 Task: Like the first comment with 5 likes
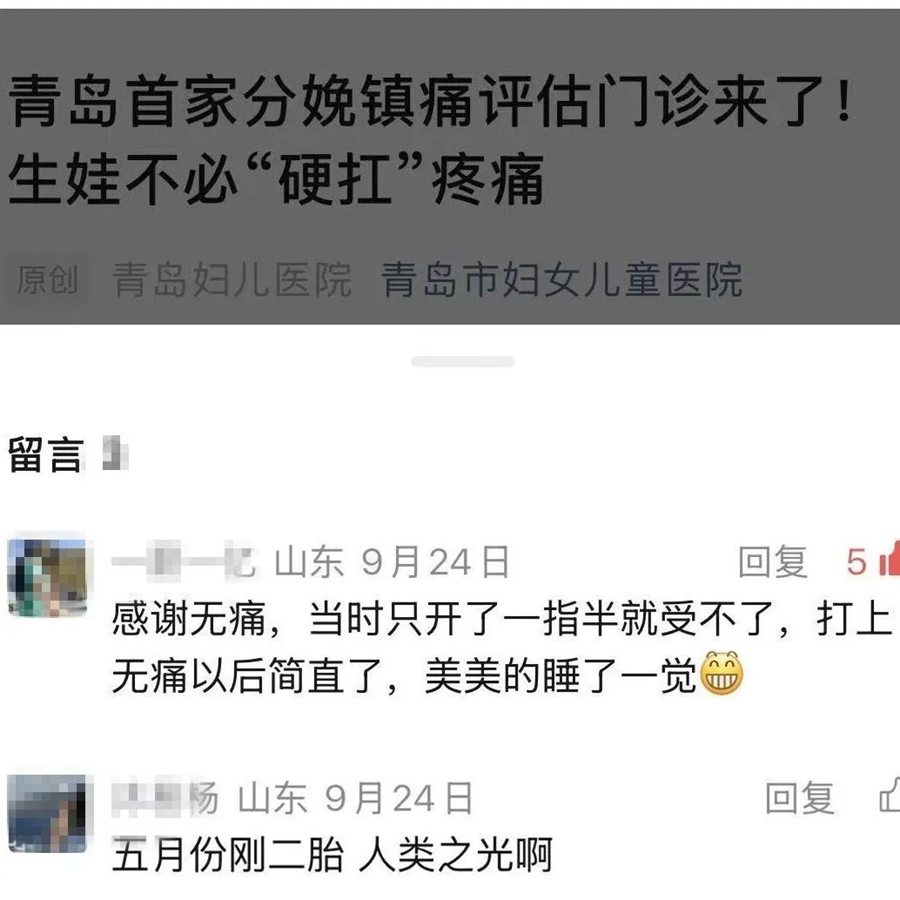click(889, 558)
